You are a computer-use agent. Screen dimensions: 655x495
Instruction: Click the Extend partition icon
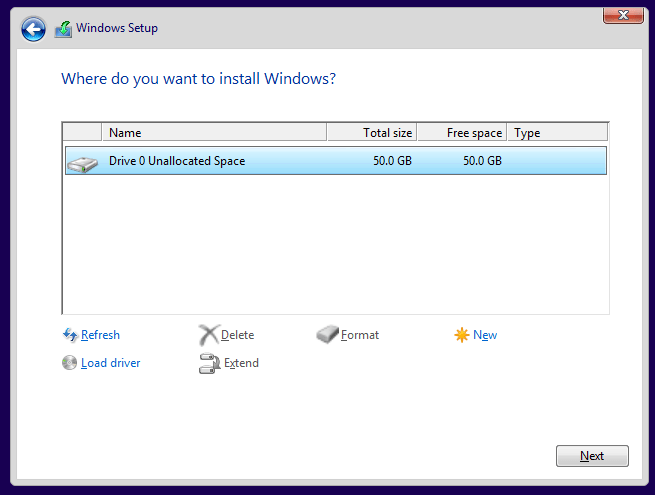[x=210, y=363]
